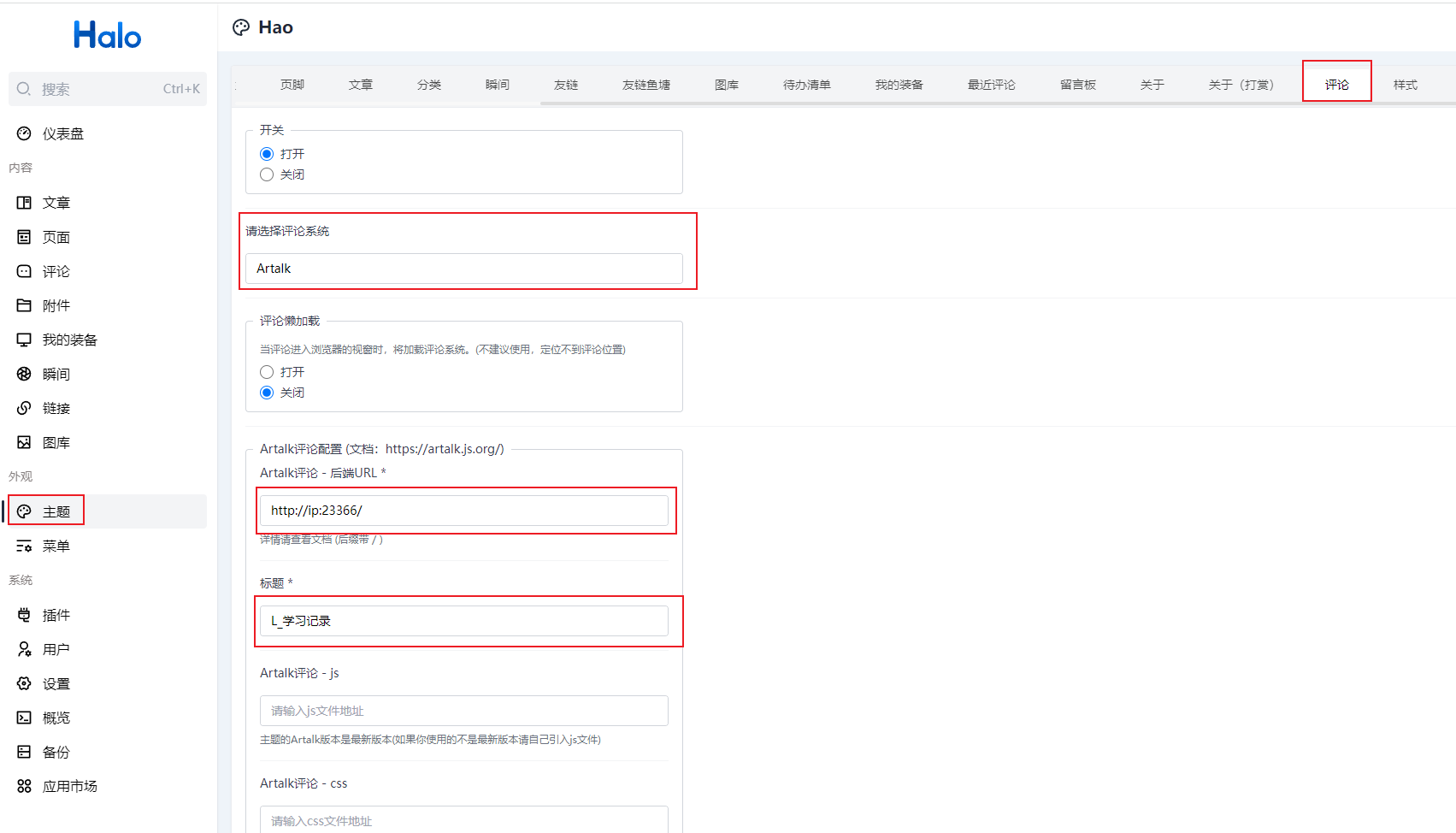Open the 文章 posts icon in the sidebar
This screenshot has width=1456, height=833.
click(x=24, y=203)
